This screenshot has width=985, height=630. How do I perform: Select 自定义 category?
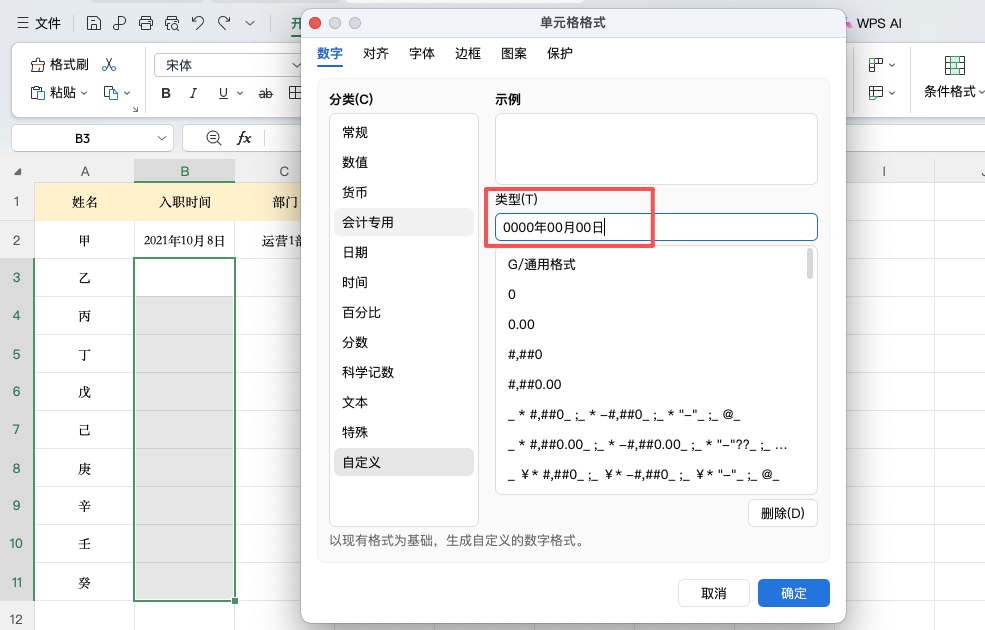point(404,462)
